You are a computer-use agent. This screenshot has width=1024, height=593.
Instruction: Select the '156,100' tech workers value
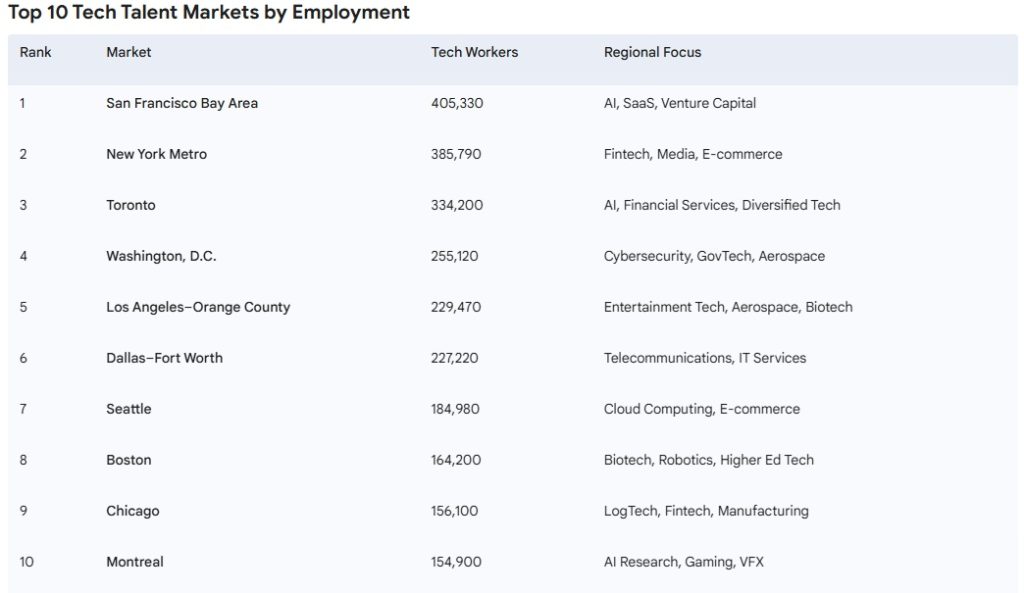(x=455, y=511)
